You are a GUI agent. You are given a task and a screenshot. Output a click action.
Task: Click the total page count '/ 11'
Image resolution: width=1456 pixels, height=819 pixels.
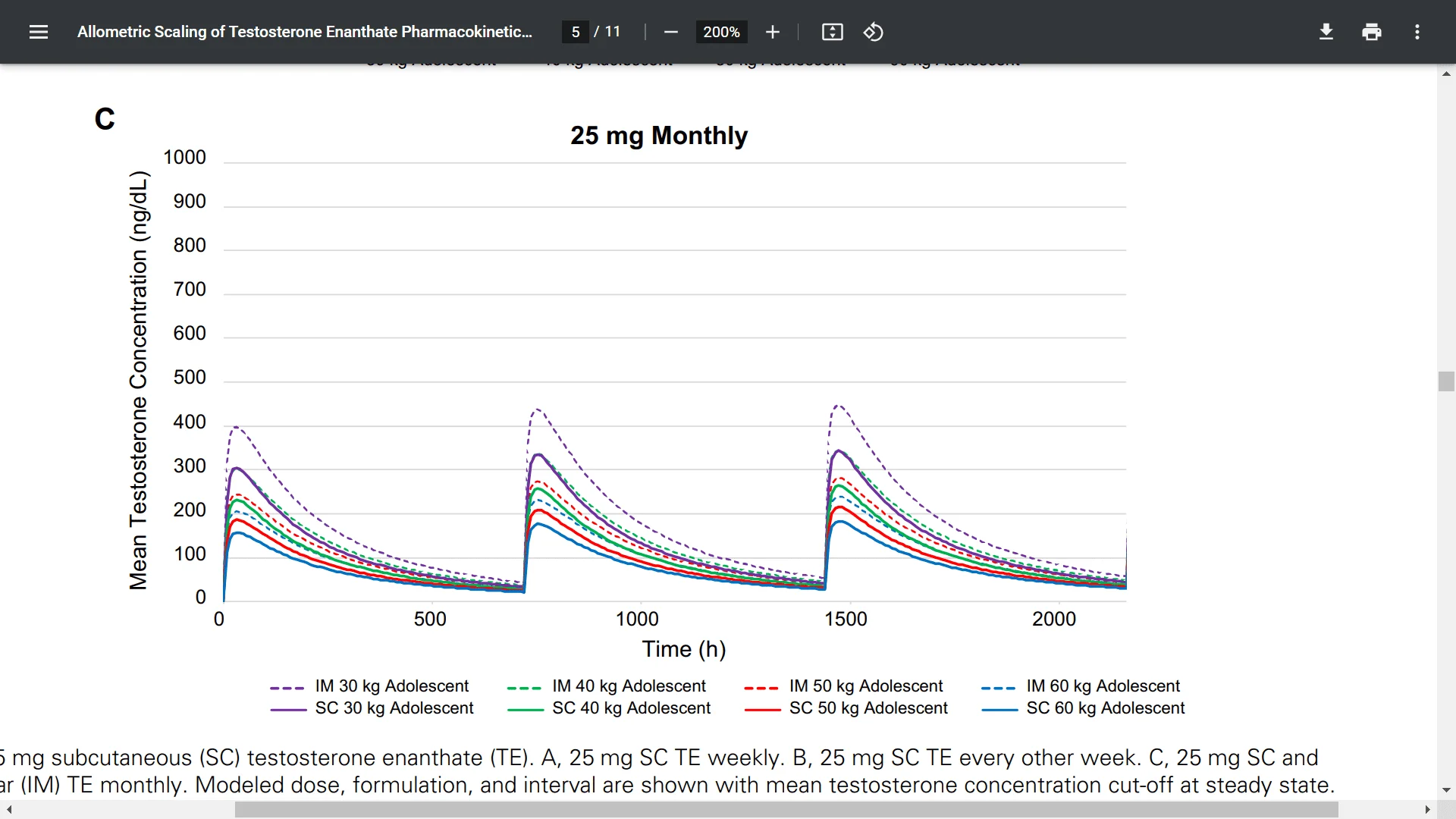pos(607,32)
